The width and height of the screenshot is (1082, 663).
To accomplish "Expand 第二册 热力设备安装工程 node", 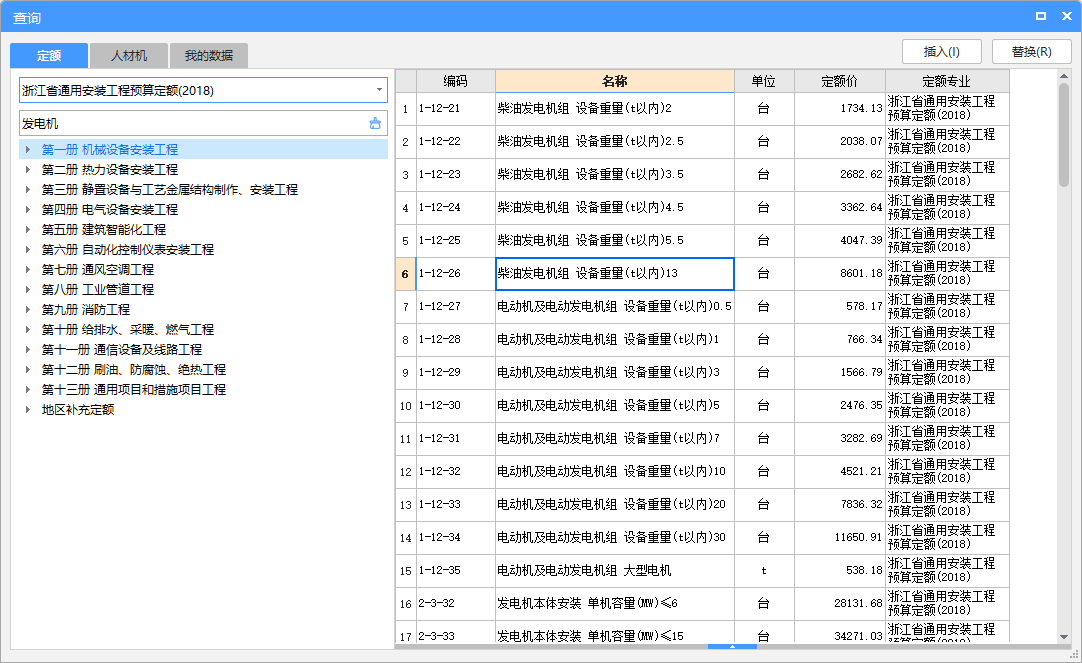I will pos(28,169).
